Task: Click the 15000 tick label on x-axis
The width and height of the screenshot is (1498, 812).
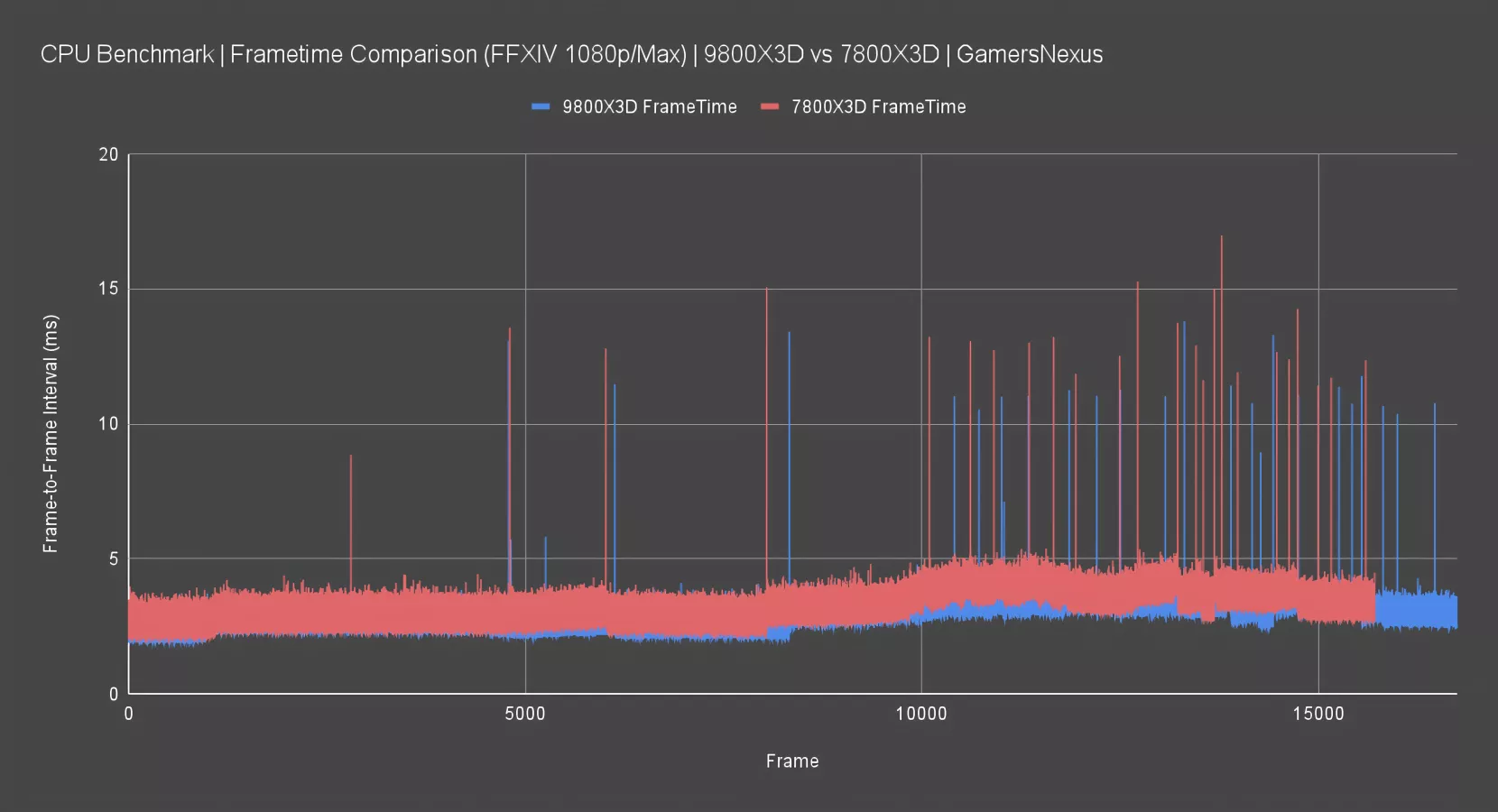Action: coord(1318,714)
